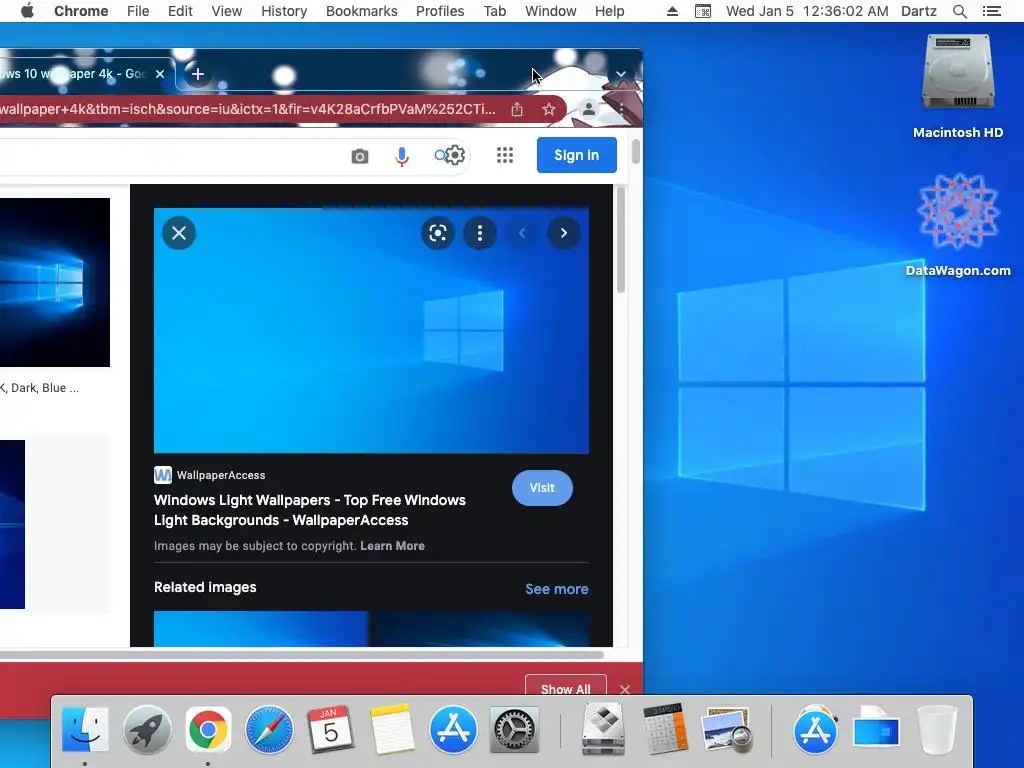
Task: Click the keyboard input icon in menu bar
Action: (703, 11)
